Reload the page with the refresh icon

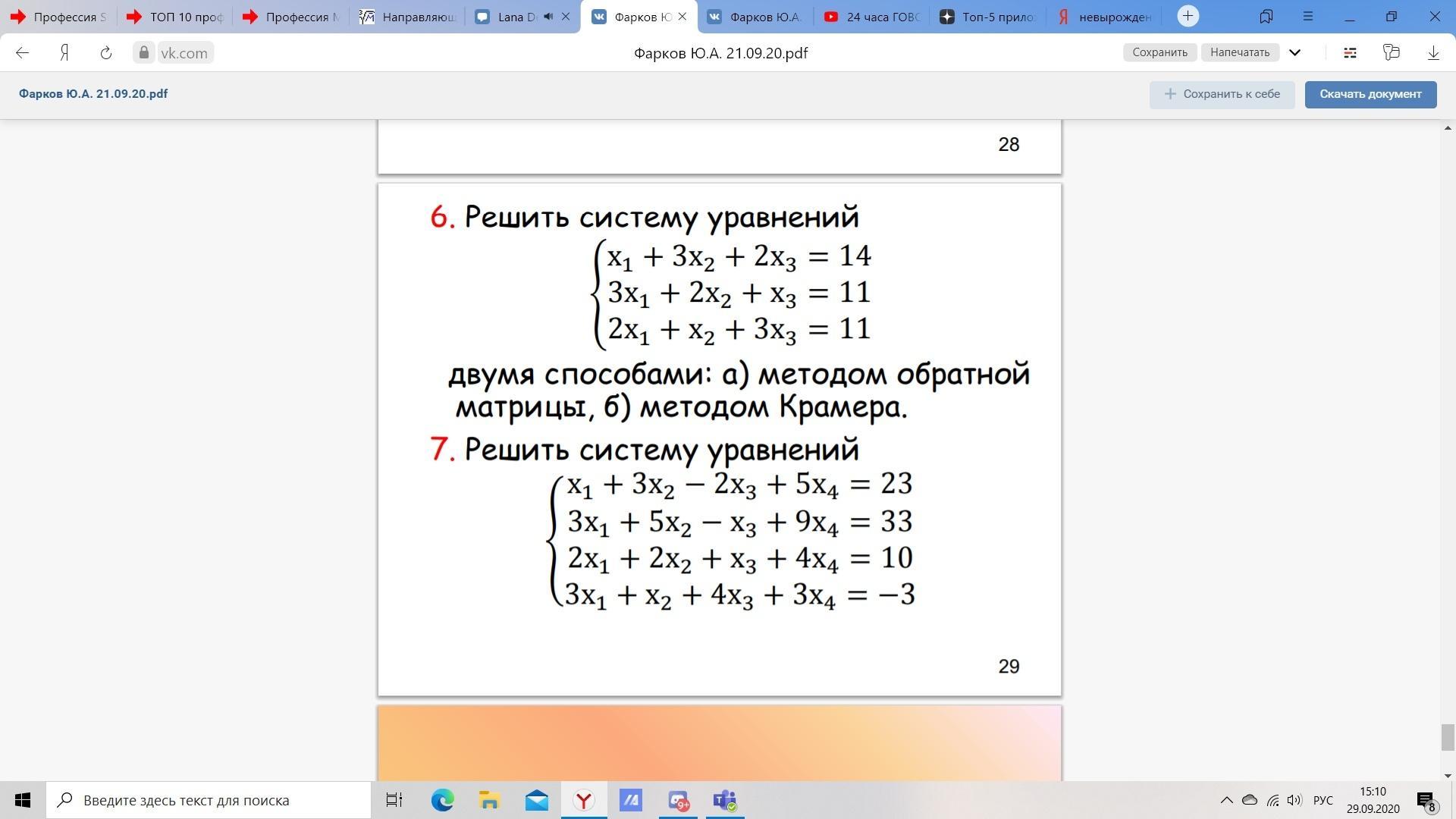106,52
